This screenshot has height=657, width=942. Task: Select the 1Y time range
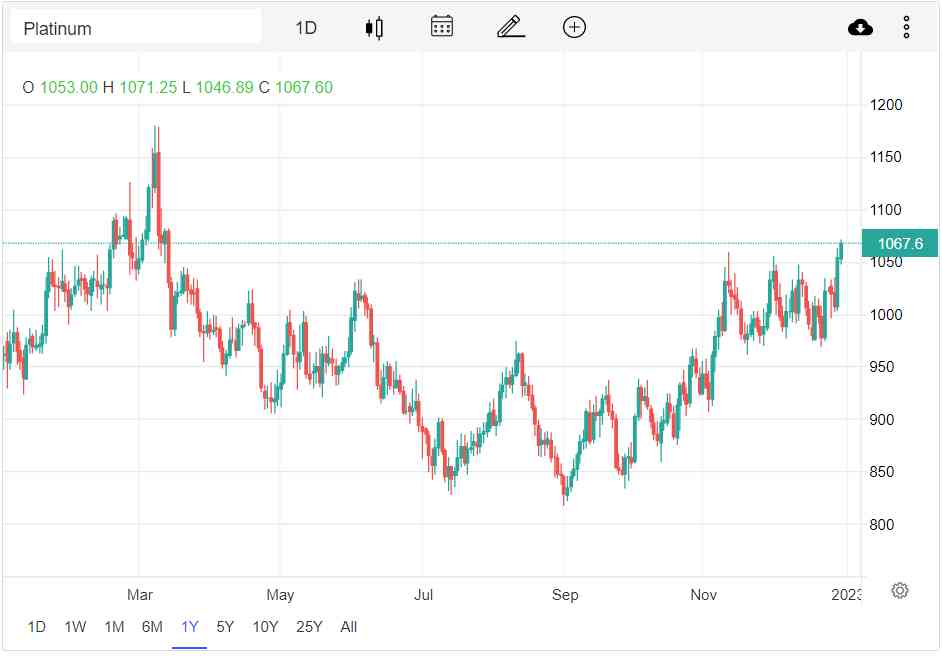pos(189,627)
